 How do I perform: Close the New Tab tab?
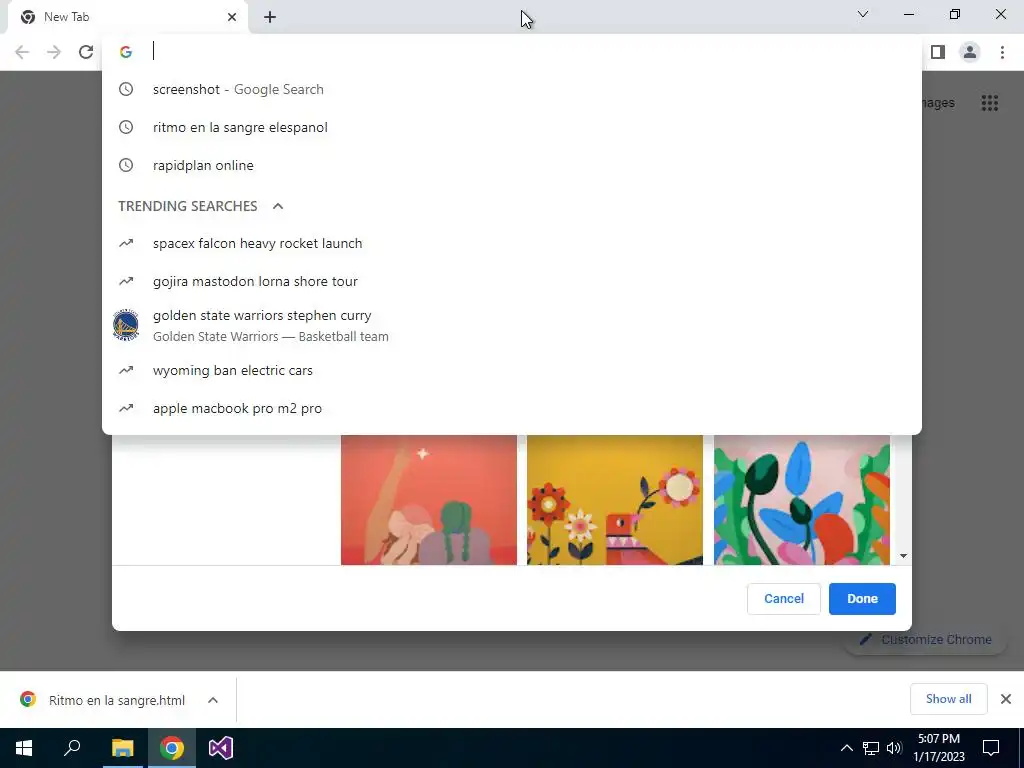click(232, 17)
